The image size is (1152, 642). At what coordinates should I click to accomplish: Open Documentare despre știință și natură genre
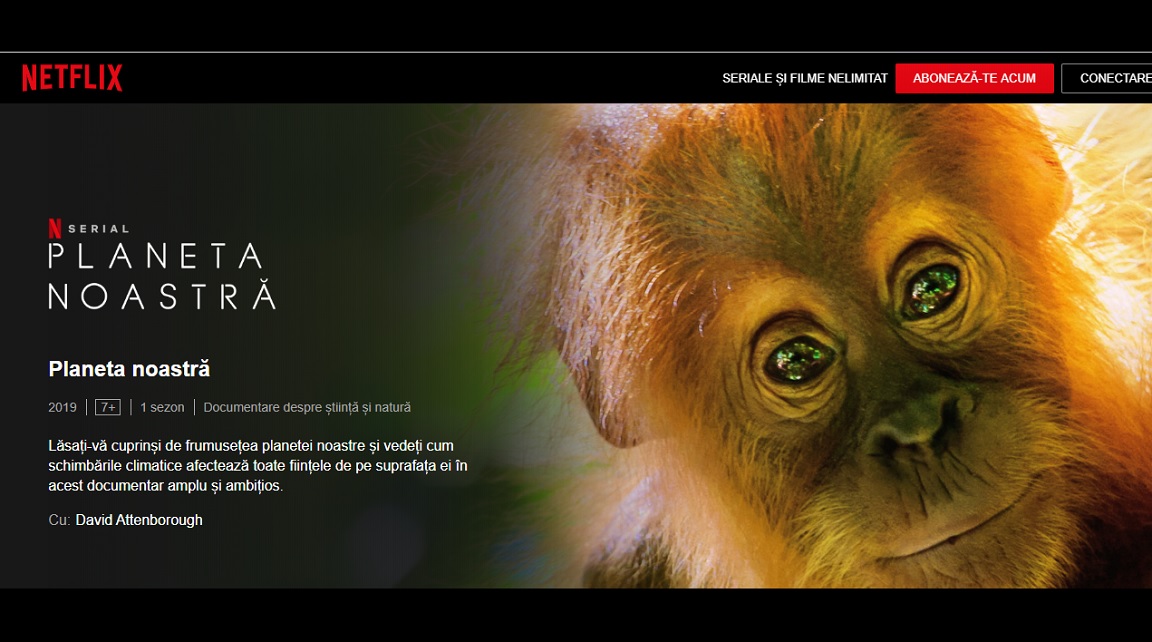tap(307, 407)
